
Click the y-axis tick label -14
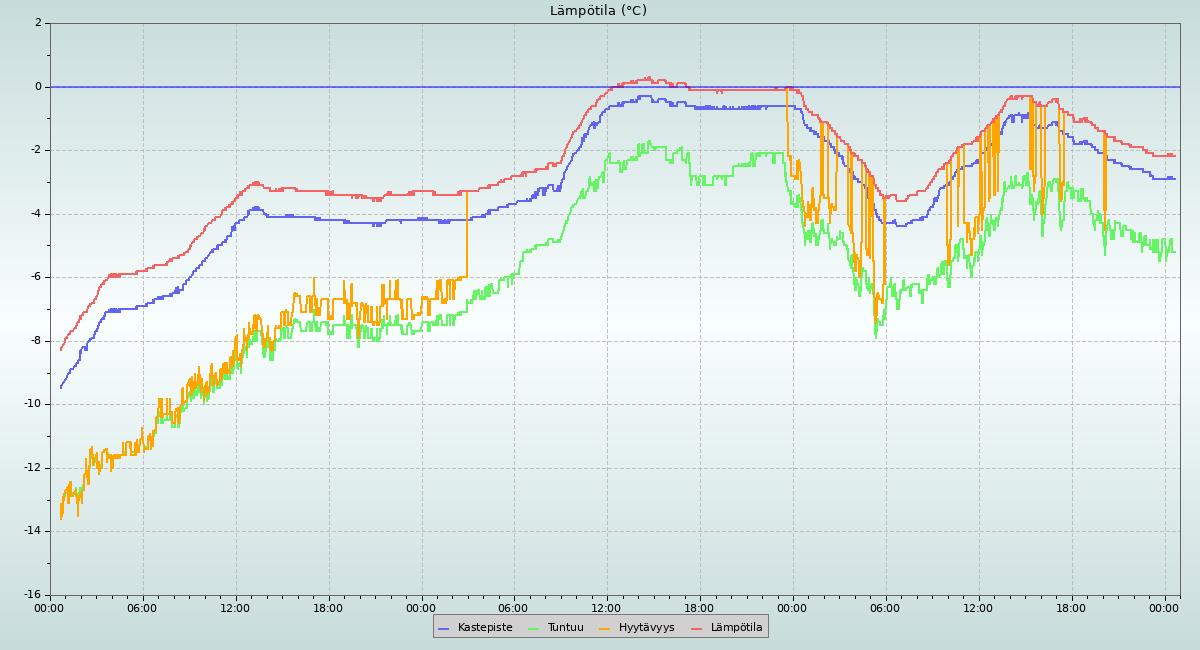click(x=33, y=531)
